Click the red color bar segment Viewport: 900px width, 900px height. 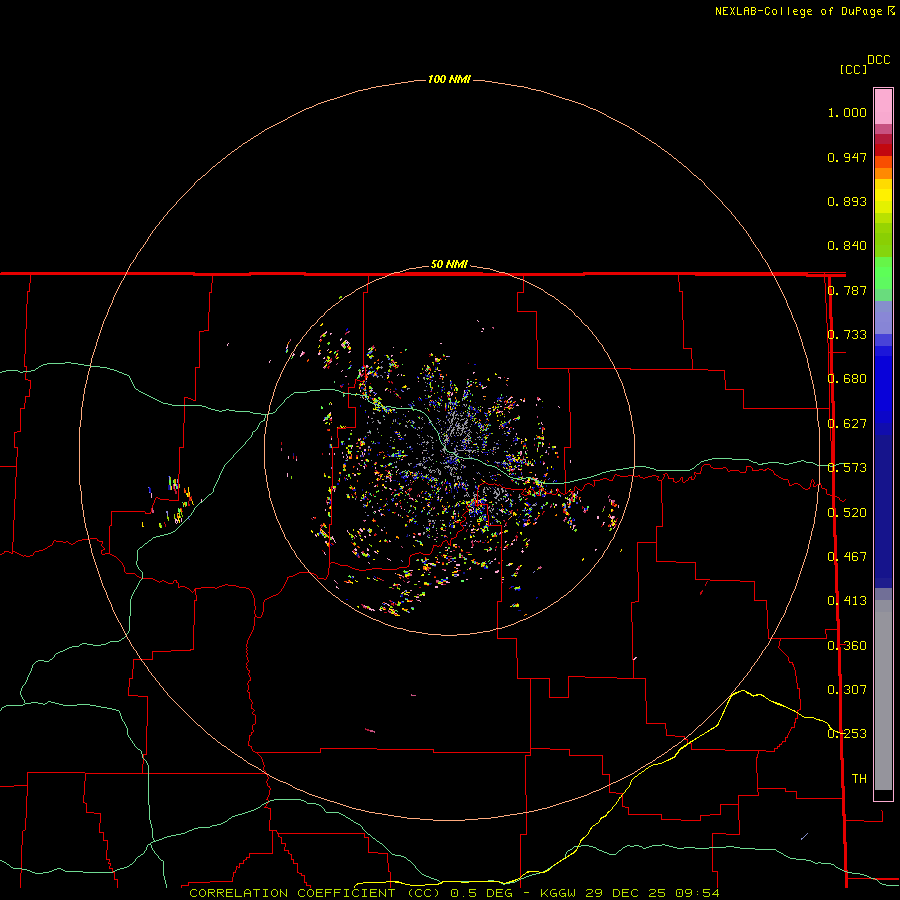[x=883, y=150]
